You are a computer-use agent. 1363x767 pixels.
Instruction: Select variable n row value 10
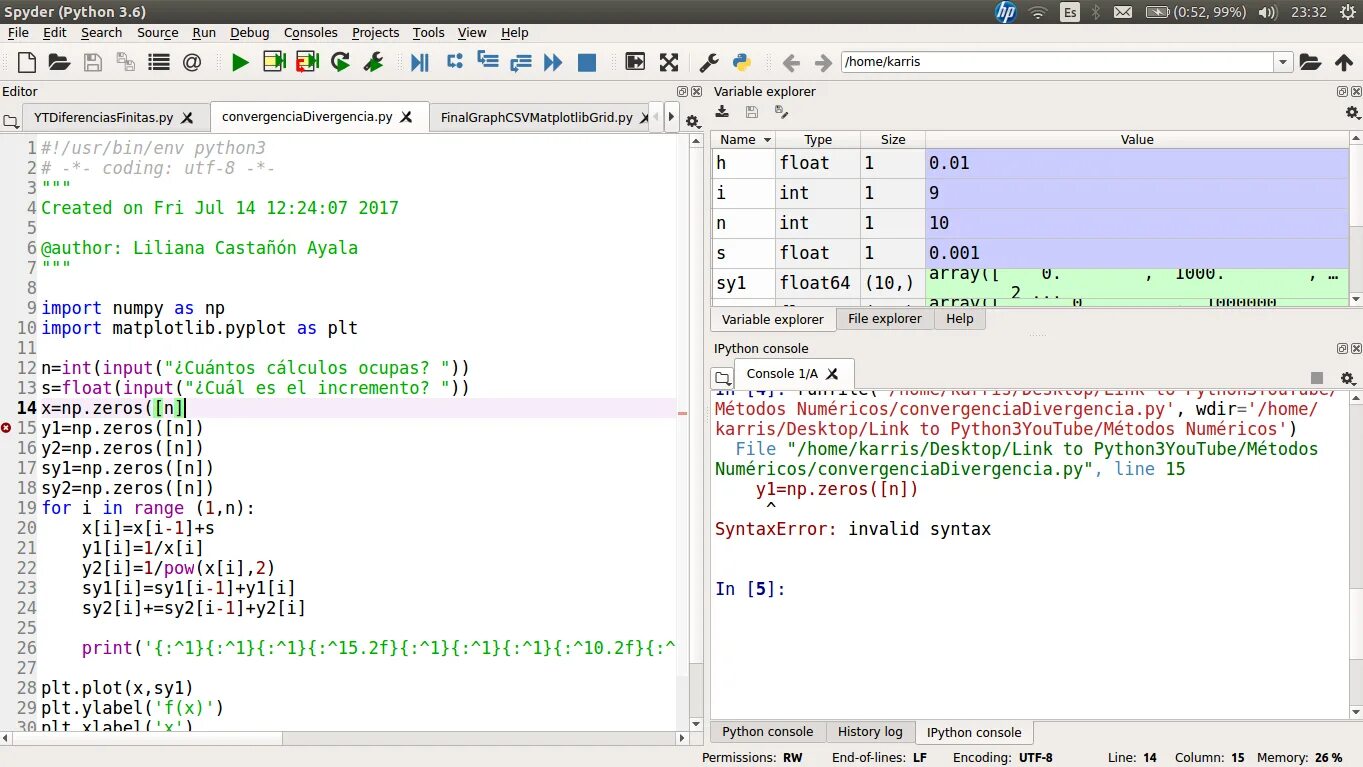click(x=1136, y=223)
